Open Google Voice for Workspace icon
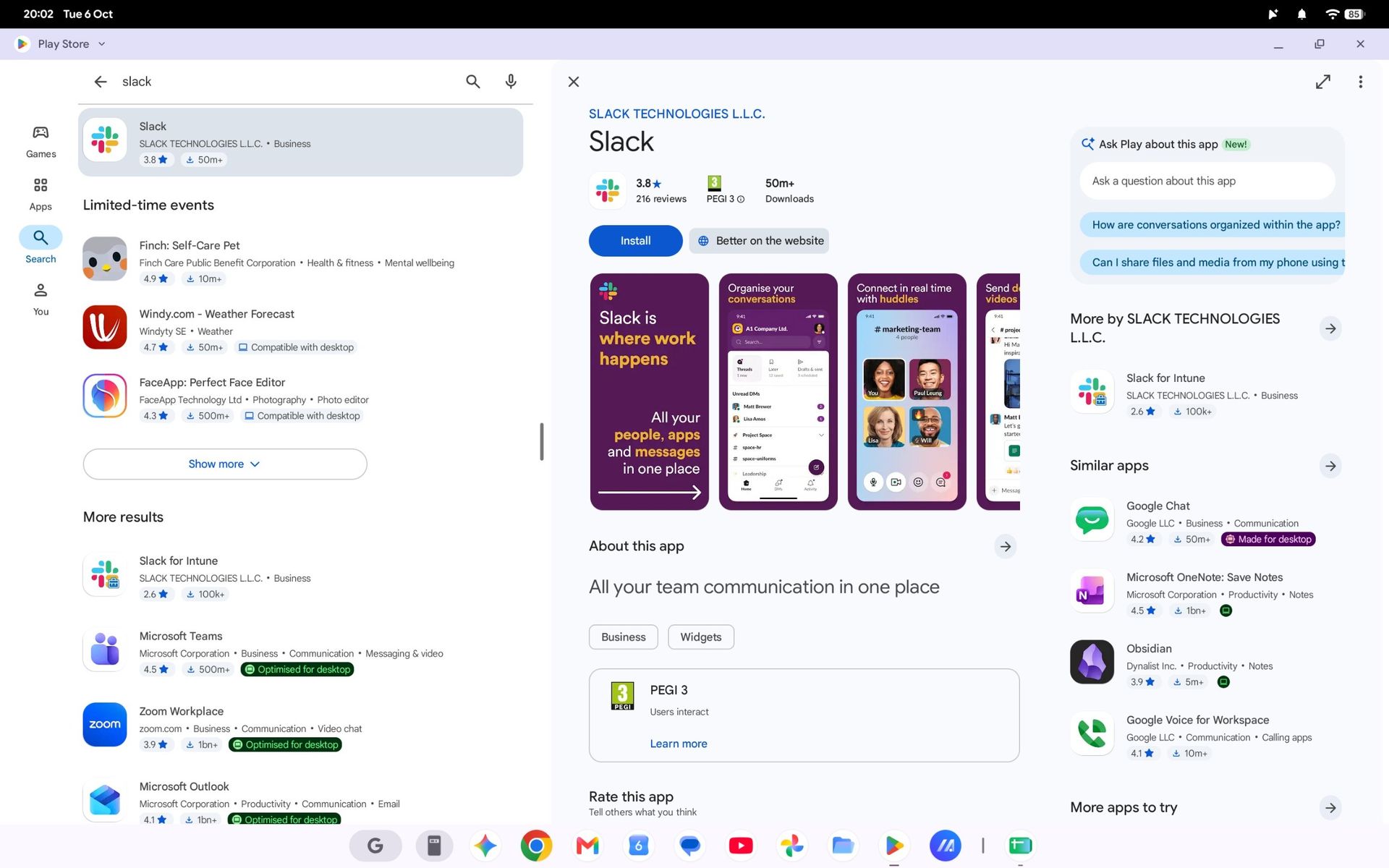Viewport: 1389px width, 868px height. click(1092, 733)
